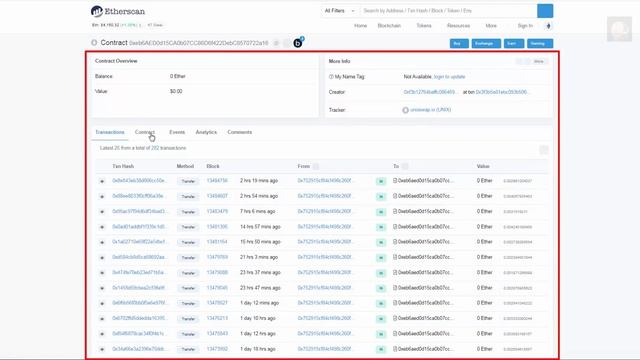Viewport: 640px width, 360px height.
Task: View details eye icon for 1 day 12 hrs ago row
Action: click(102, 334)
